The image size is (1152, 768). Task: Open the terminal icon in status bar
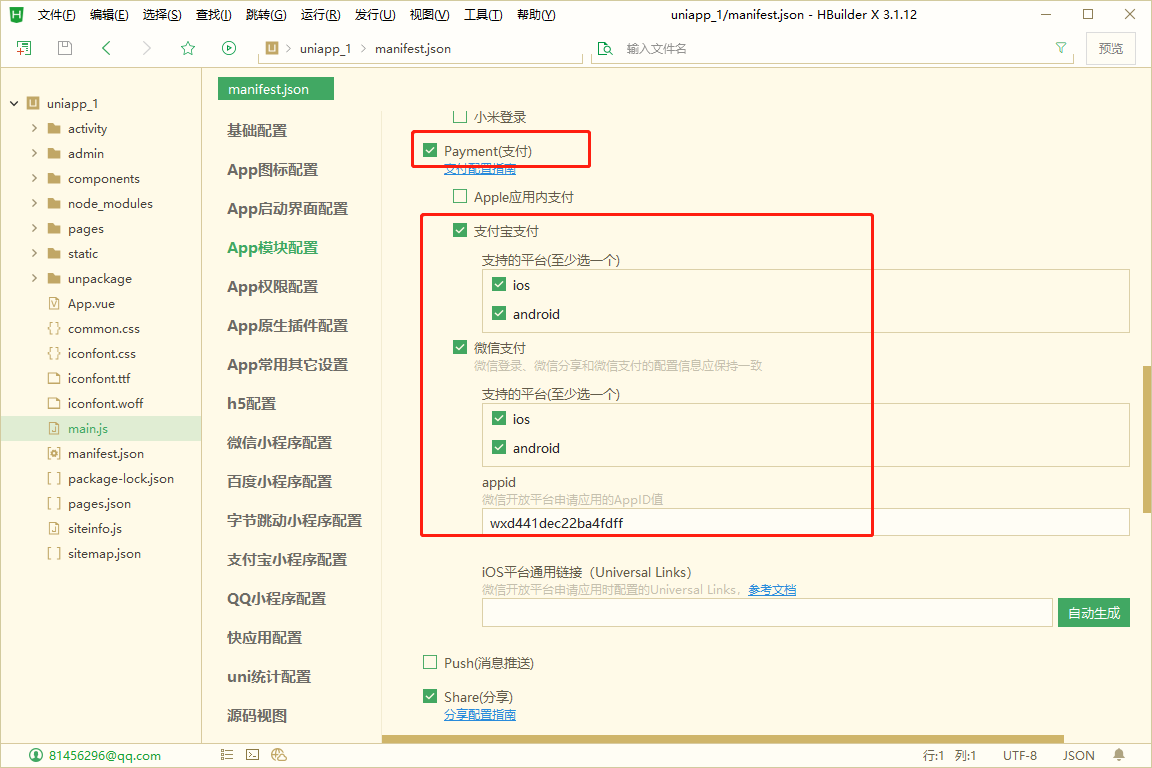[x=253, y=755]
